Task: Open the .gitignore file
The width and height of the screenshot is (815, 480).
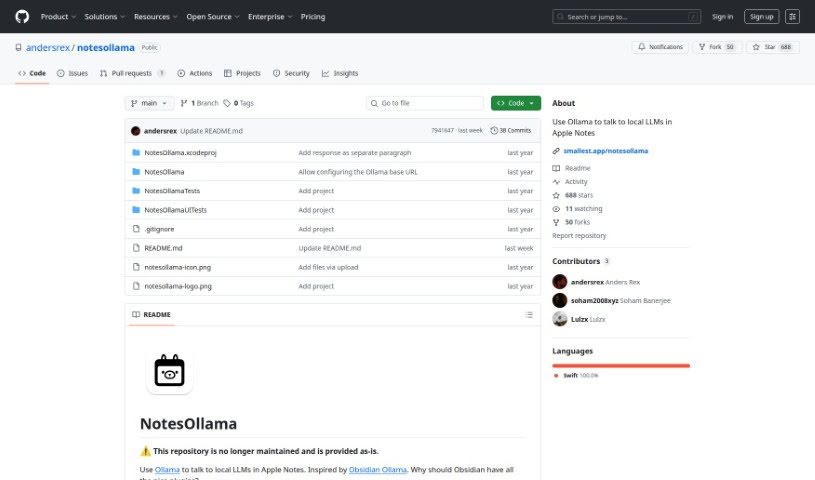Action: [159, 229]
